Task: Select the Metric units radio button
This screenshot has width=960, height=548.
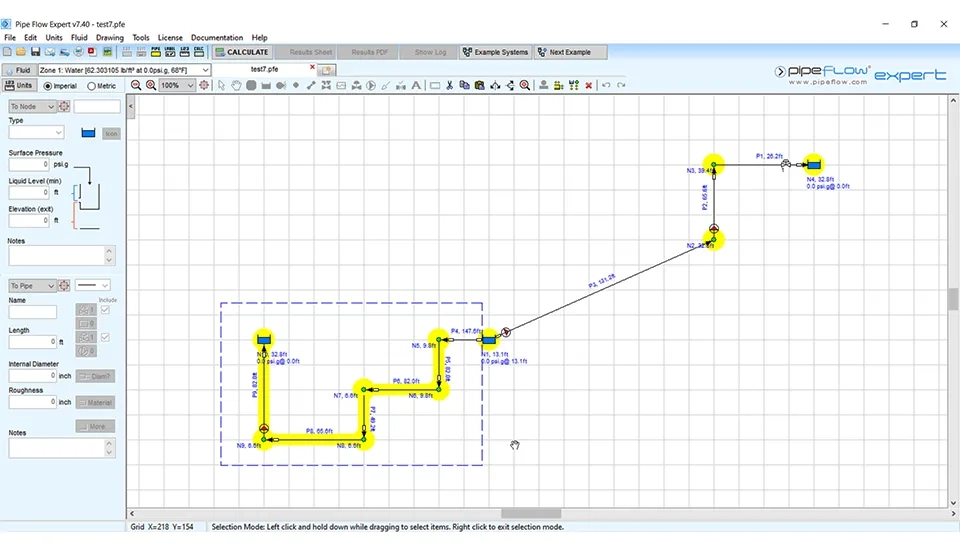Action: (x=89, y=86)
